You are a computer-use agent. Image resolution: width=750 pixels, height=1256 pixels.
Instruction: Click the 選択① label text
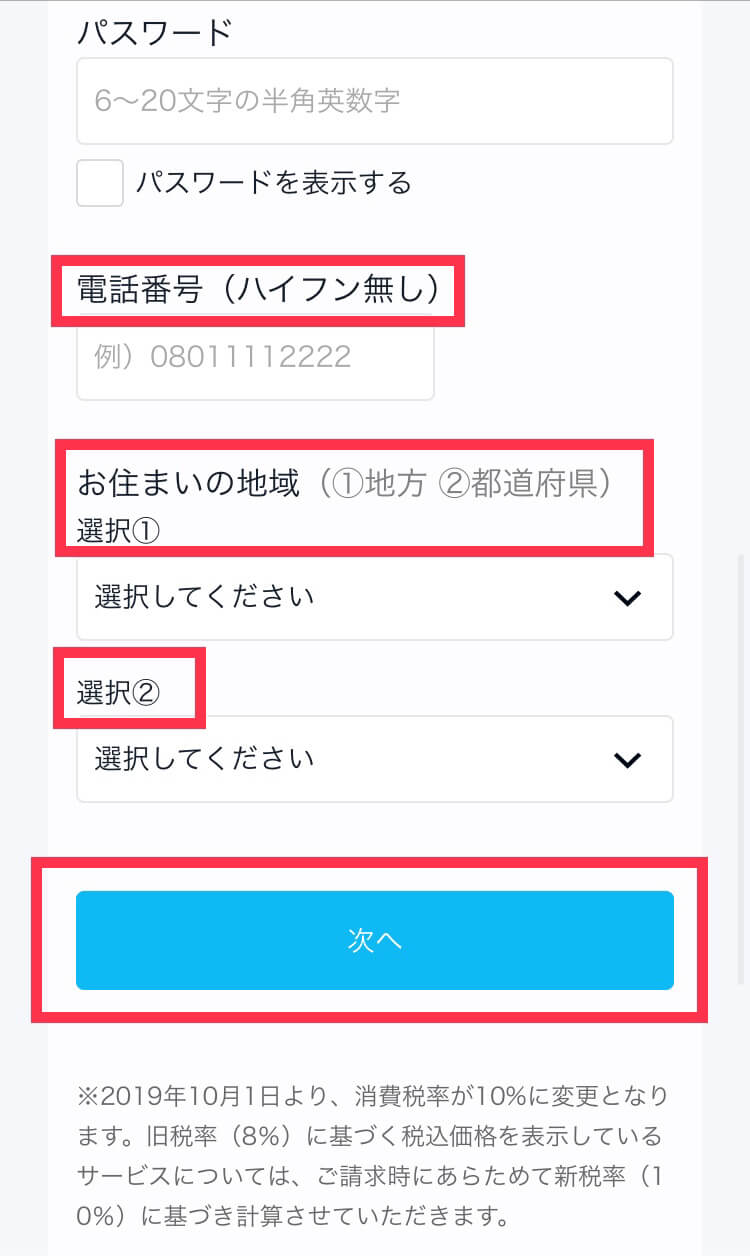pyautogui.click(x=118, y=530)
